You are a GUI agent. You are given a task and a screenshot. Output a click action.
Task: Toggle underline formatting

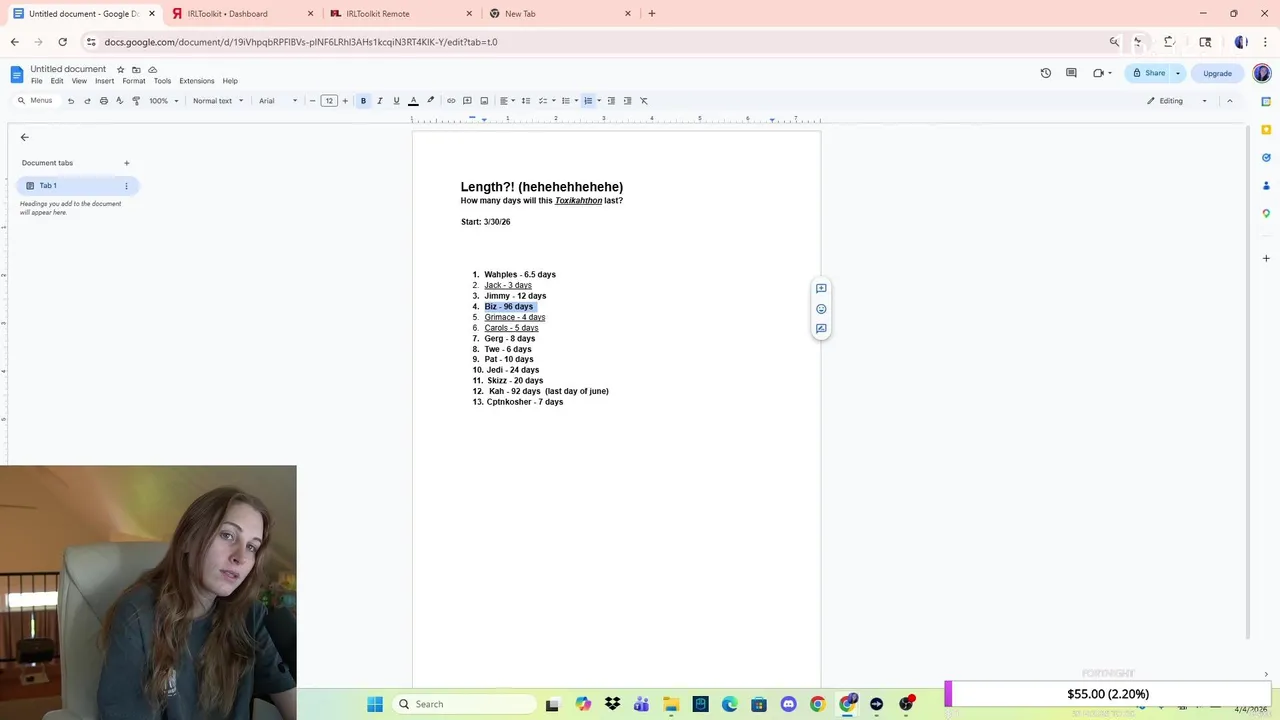[396, 101]
